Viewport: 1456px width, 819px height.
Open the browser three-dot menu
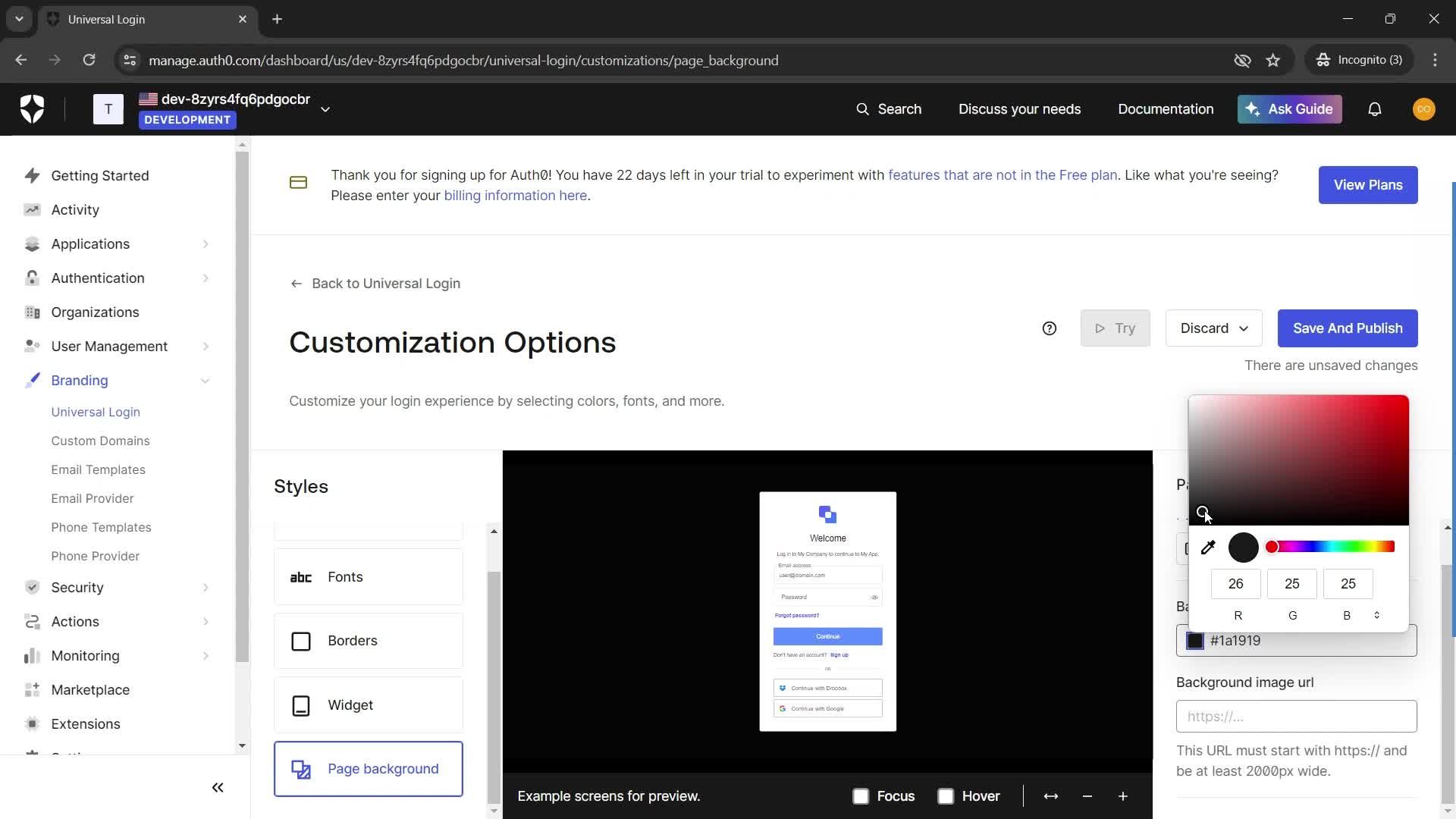coord(1435,60)
